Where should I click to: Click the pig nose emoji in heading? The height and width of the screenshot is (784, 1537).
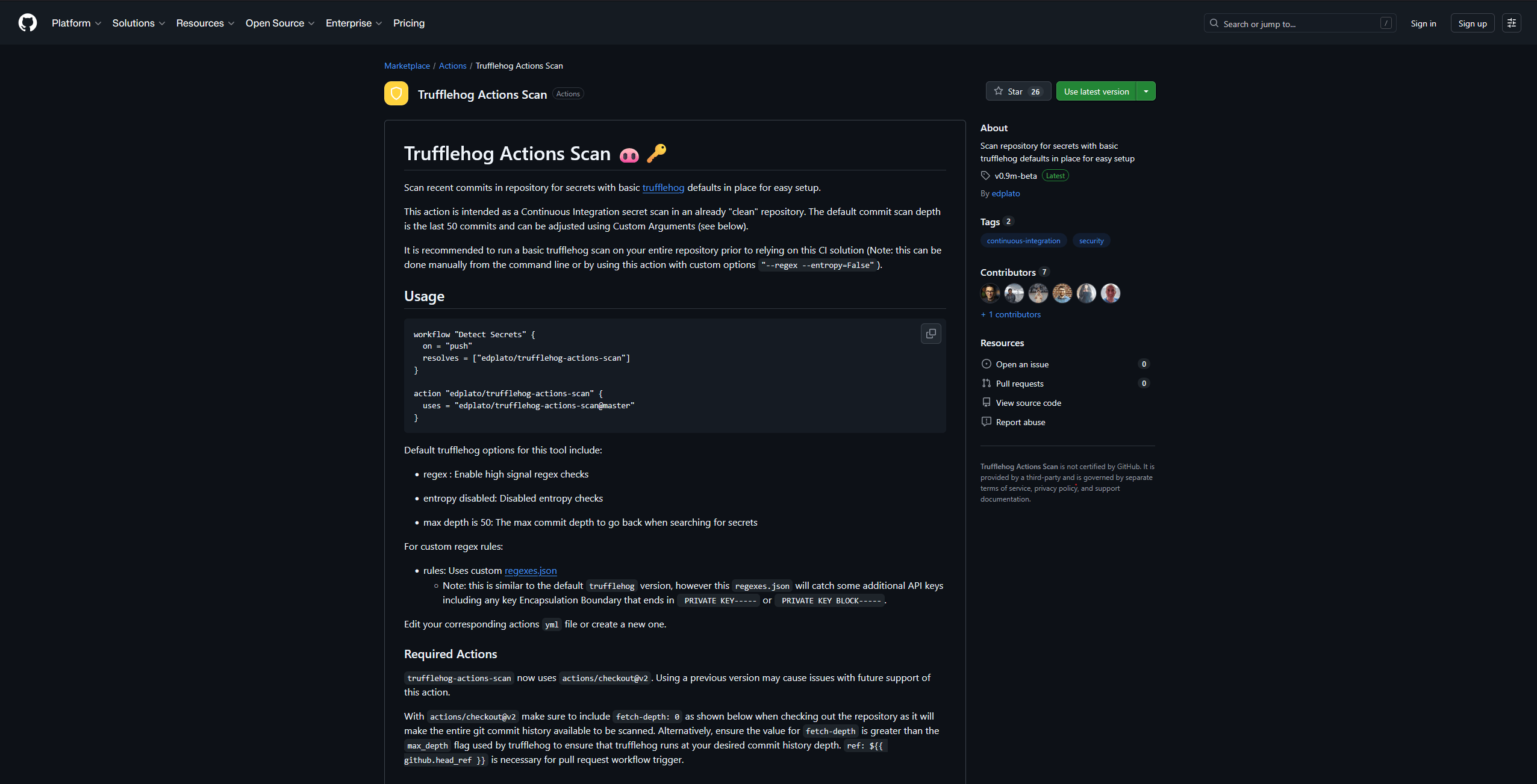point(629,155)
